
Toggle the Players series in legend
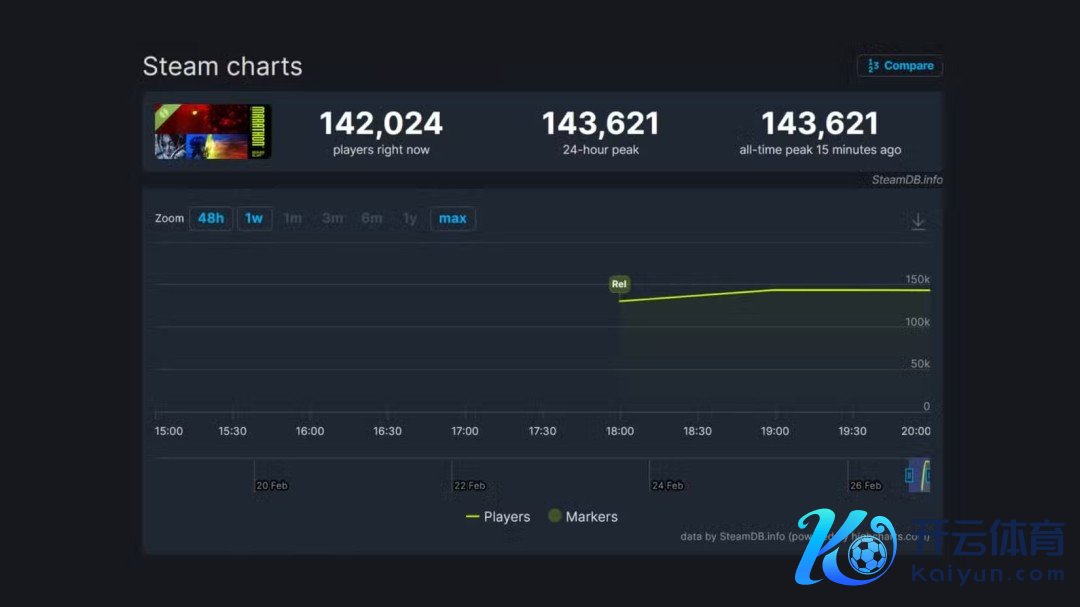tap(507, 517)
